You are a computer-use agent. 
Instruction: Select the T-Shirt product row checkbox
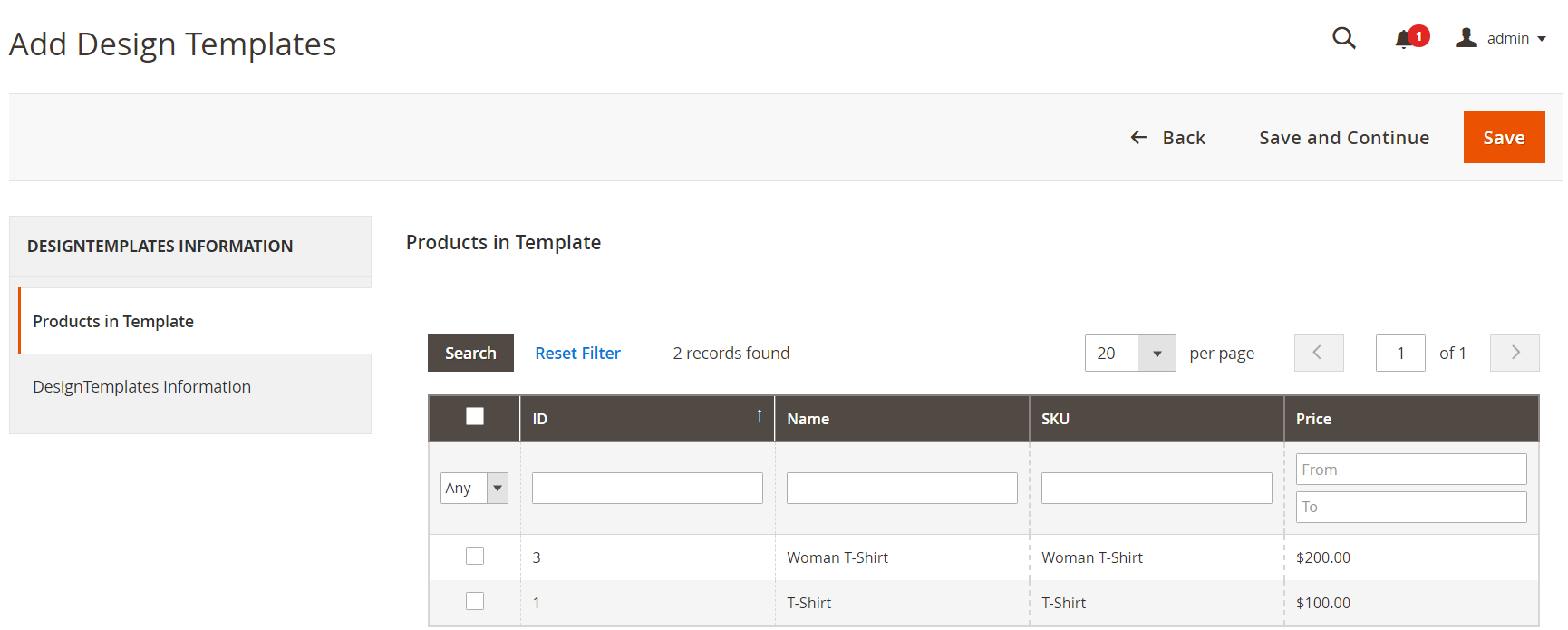[x=474, y=601]
